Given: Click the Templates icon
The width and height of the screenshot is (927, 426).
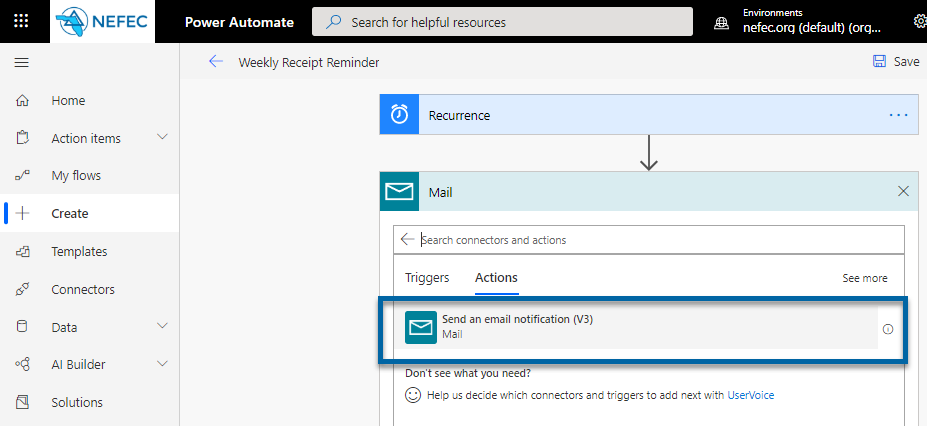Looking at the screenshot, I should [22, 252].
